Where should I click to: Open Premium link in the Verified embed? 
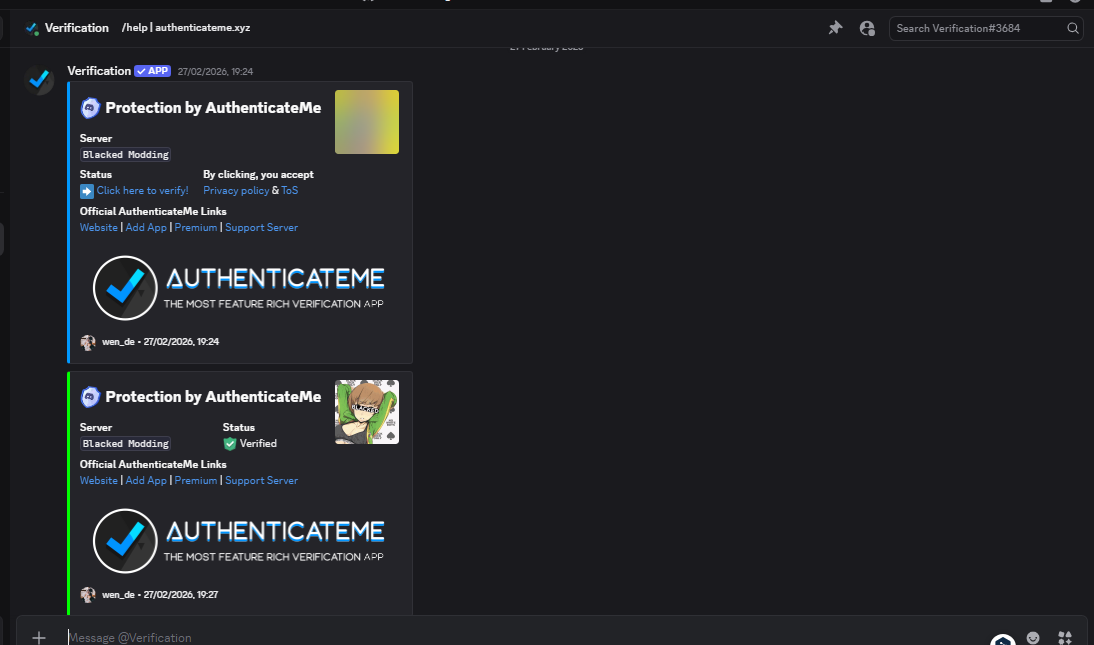[195, 481]
